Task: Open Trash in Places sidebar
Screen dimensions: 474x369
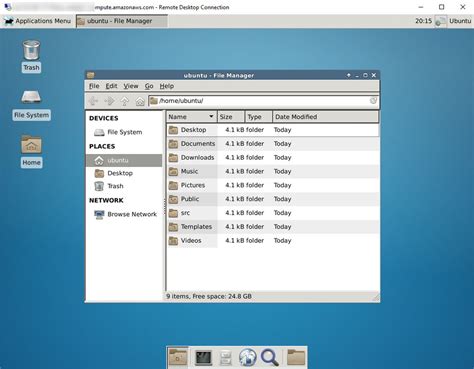Action: [x=109, y=186]
